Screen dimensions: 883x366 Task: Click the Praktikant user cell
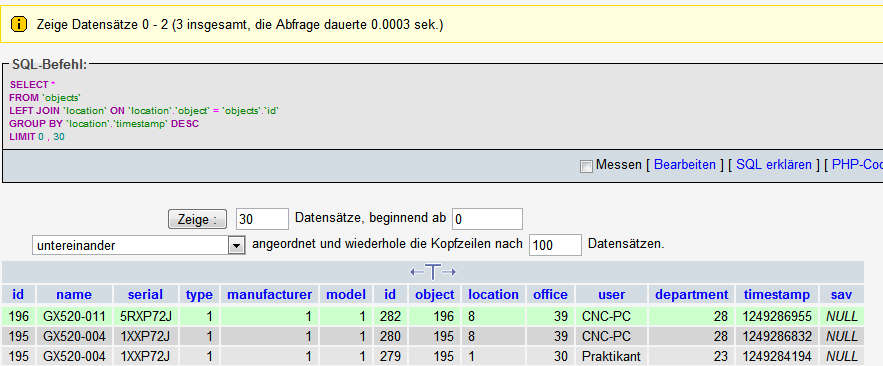(x=612, y=356)
